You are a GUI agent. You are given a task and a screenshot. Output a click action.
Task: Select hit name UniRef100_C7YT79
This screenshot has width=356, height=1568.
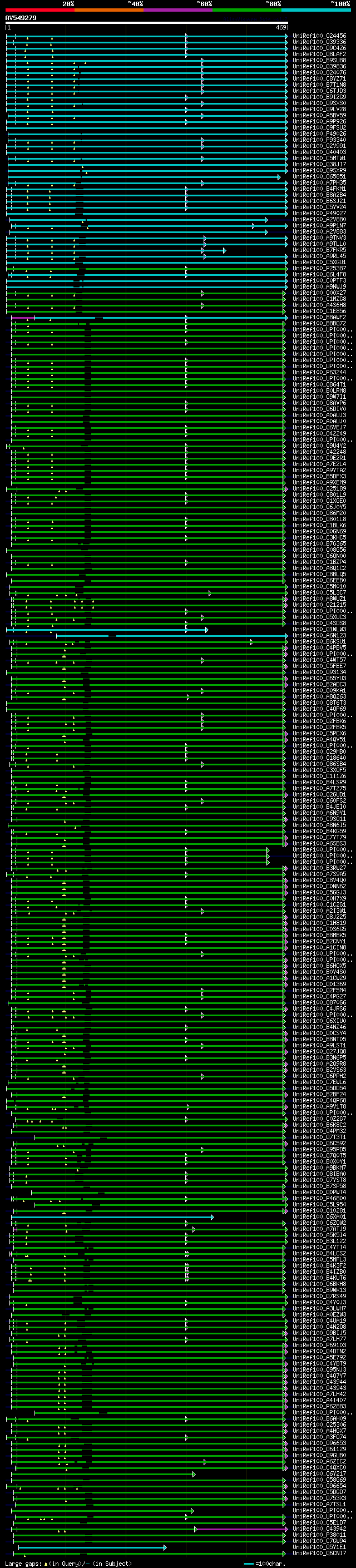click(x=319, y=838)
